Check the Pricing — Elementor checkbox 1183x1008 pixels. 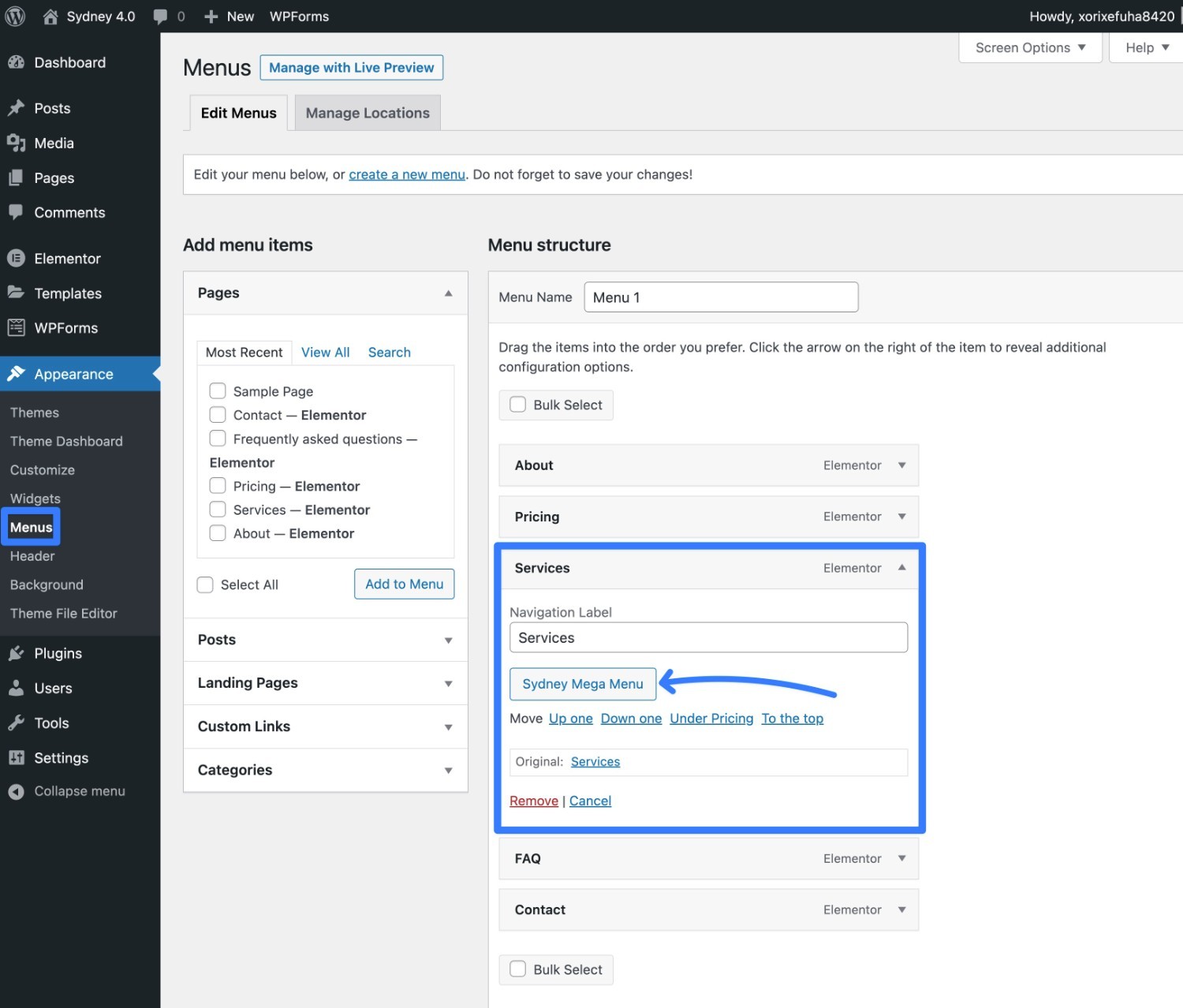(218, 485)
